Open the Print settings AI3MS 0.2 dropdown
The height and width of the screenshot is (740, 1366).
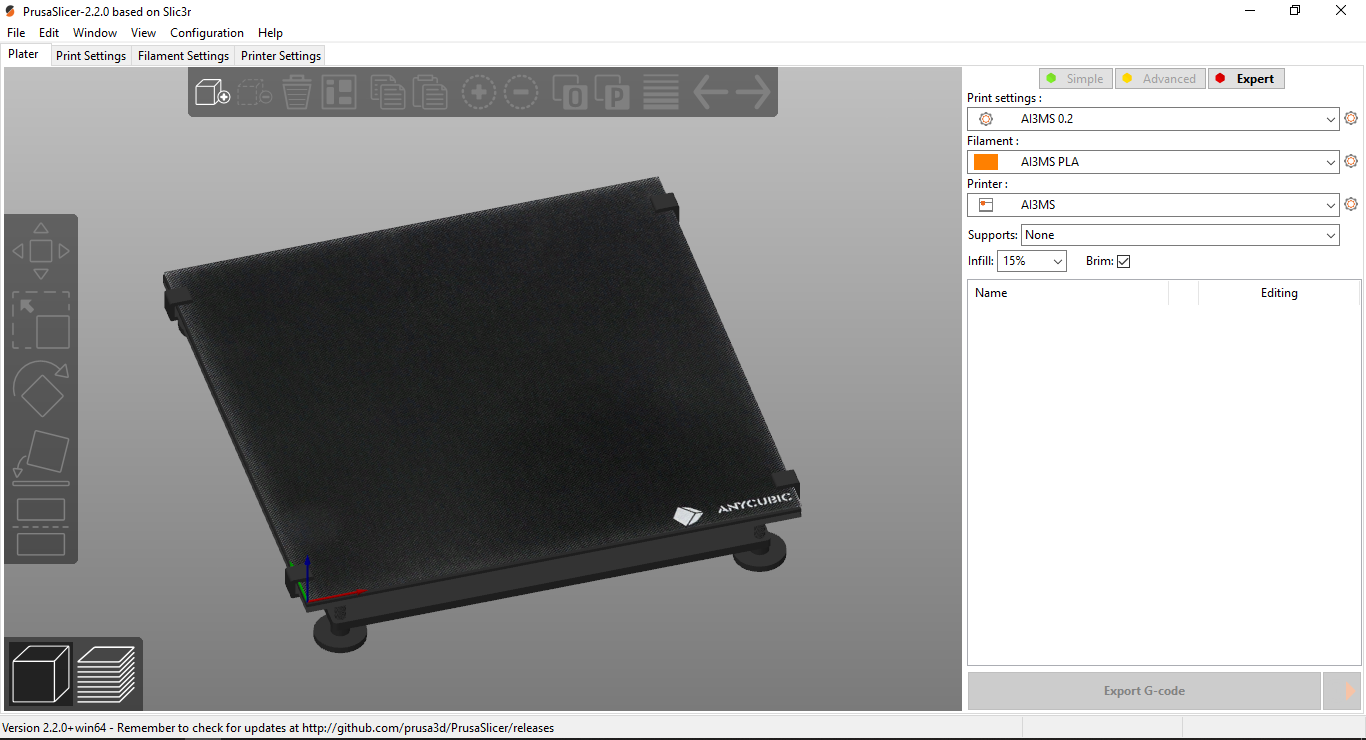point(1153,119)
